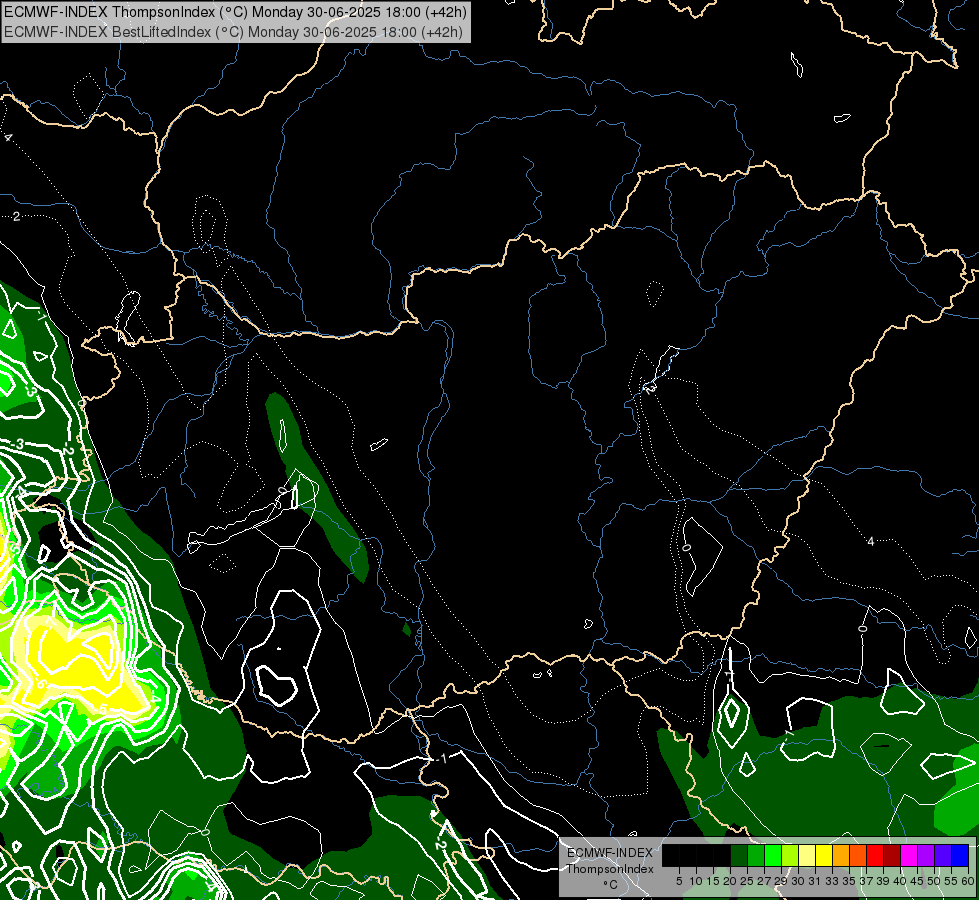Click the legend tick value 30
The width and height of the screenshot is (979, 900).
point(798,881)
